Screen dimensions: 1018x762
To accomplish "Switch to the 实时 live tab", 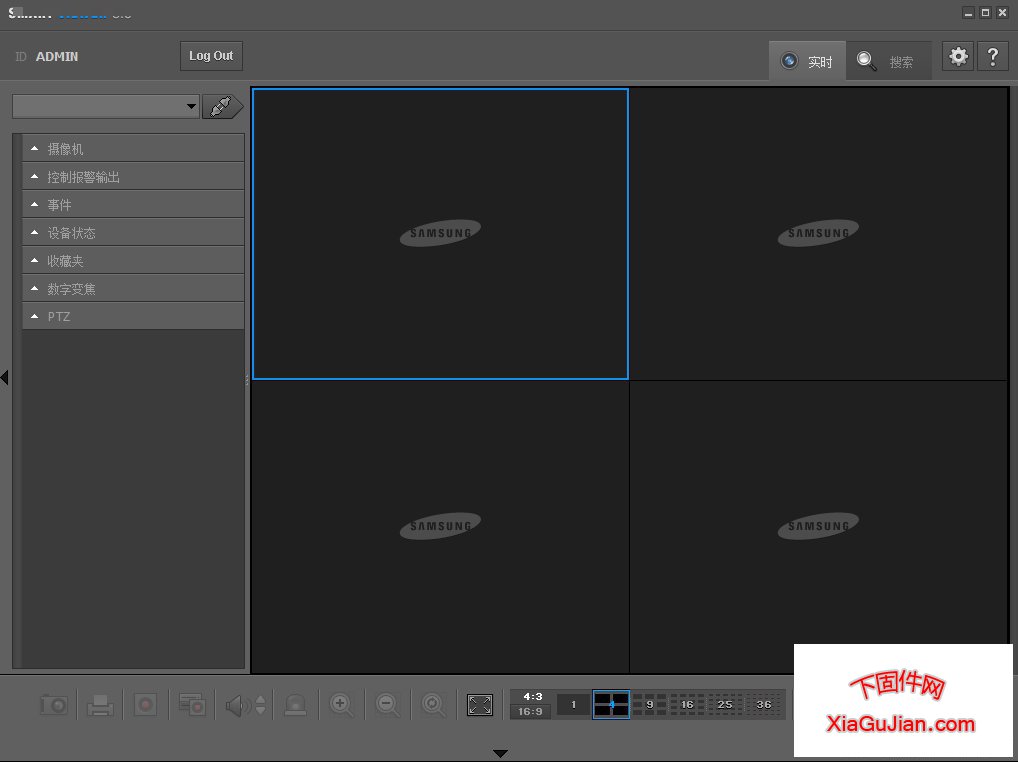I will 807,61.
